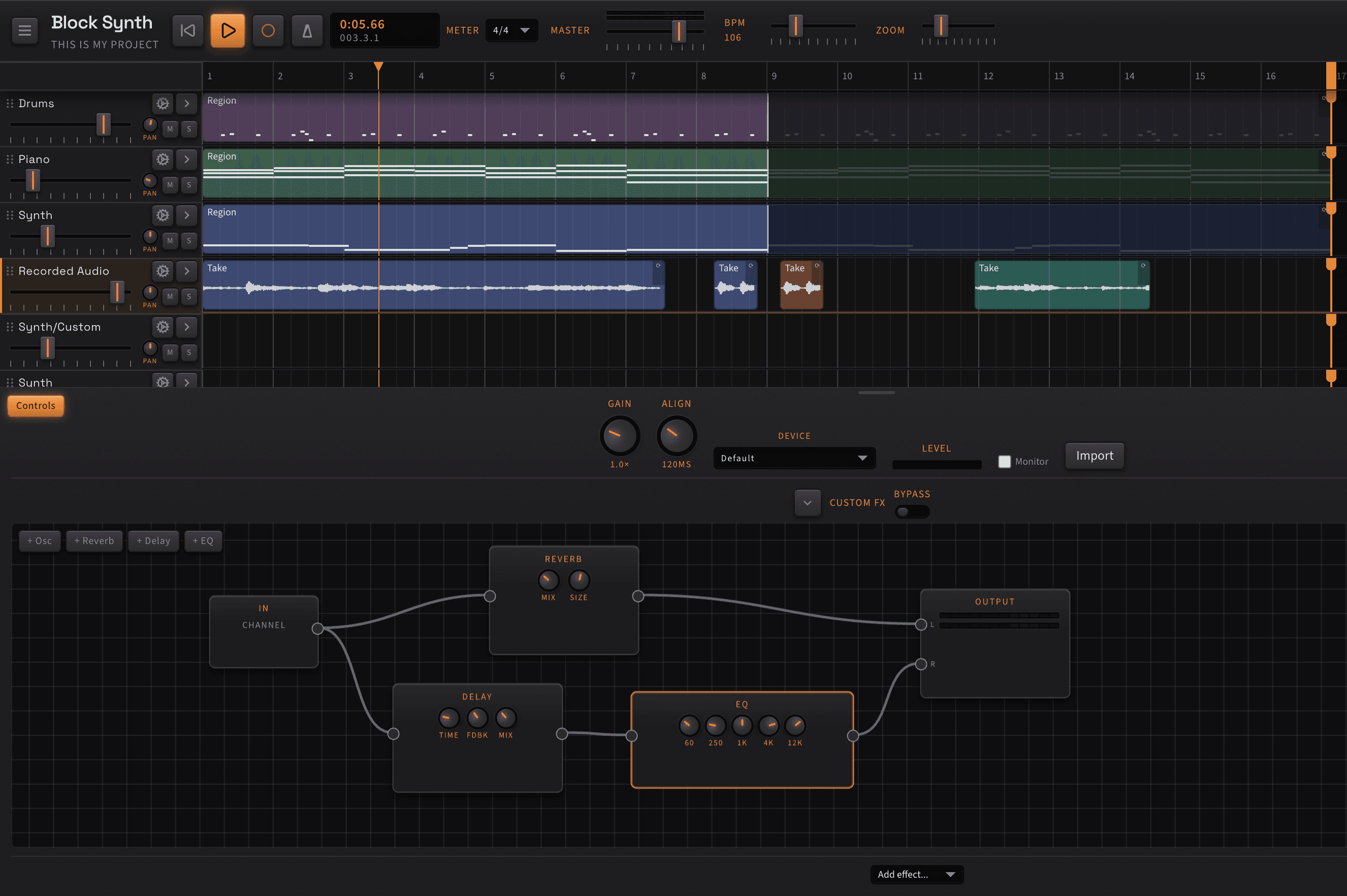The width and height of the screenshot is (1347, 896).
Task: Click the Gain knob
Action: point(620,436)
